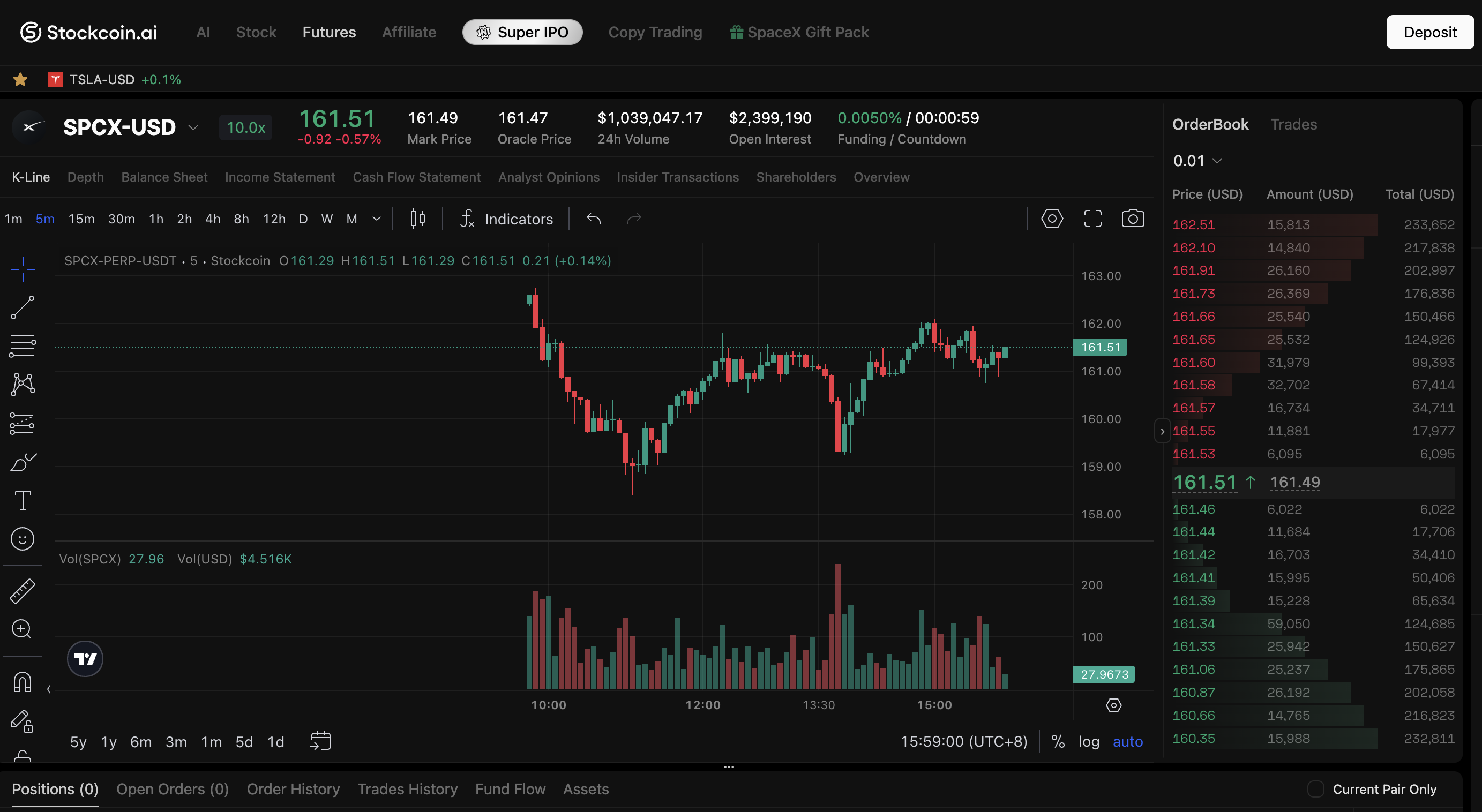Open the forecasting and measurement tools
The image size is (1482, 812).
point(23,424)
